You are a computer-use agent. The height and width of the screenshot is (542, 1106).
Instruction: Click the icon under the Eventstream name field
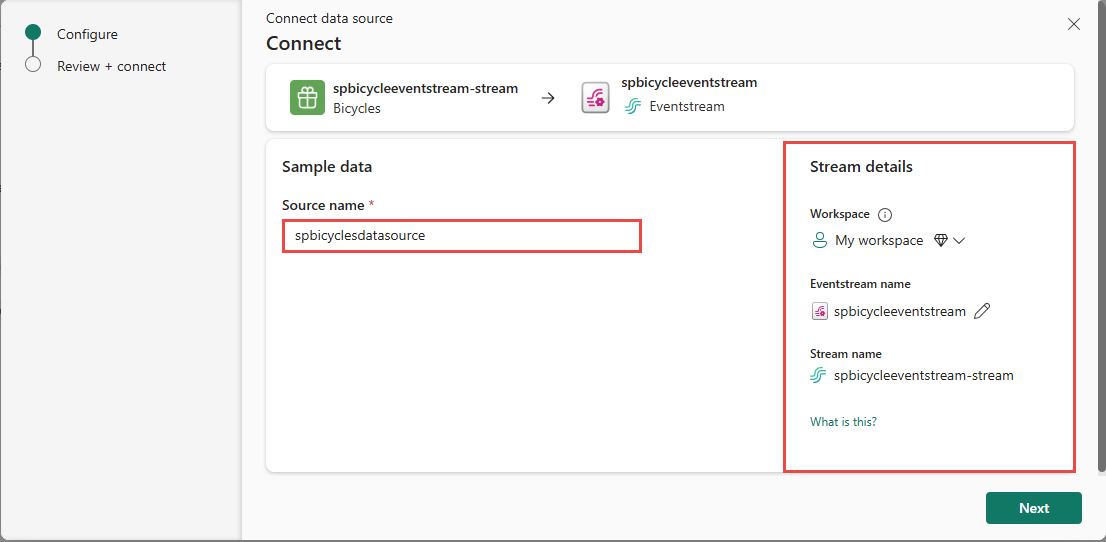[820, 311]
